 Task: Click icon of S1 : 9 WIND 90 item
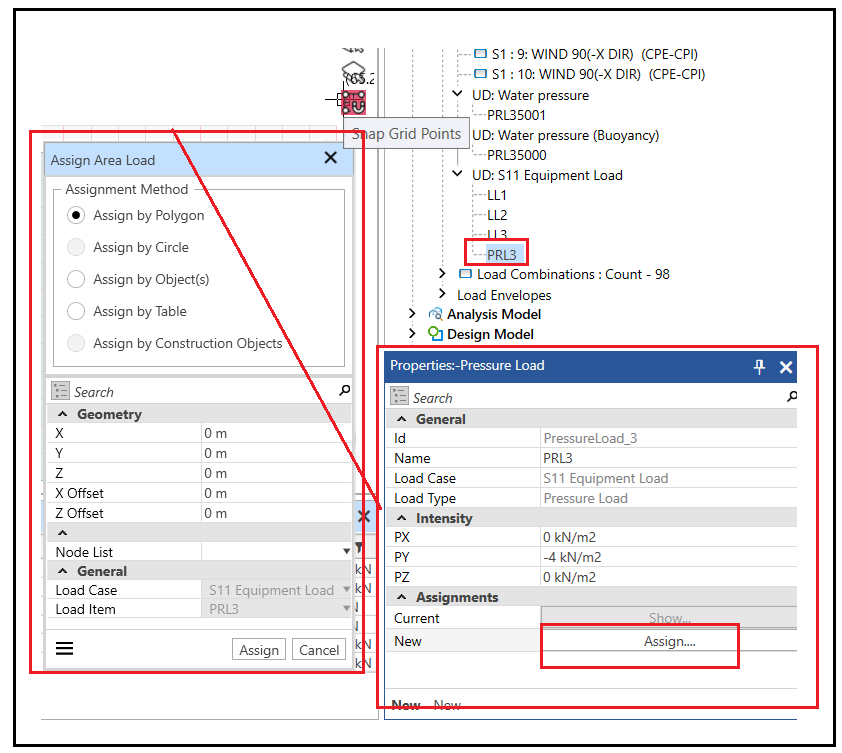coord(480,53)
